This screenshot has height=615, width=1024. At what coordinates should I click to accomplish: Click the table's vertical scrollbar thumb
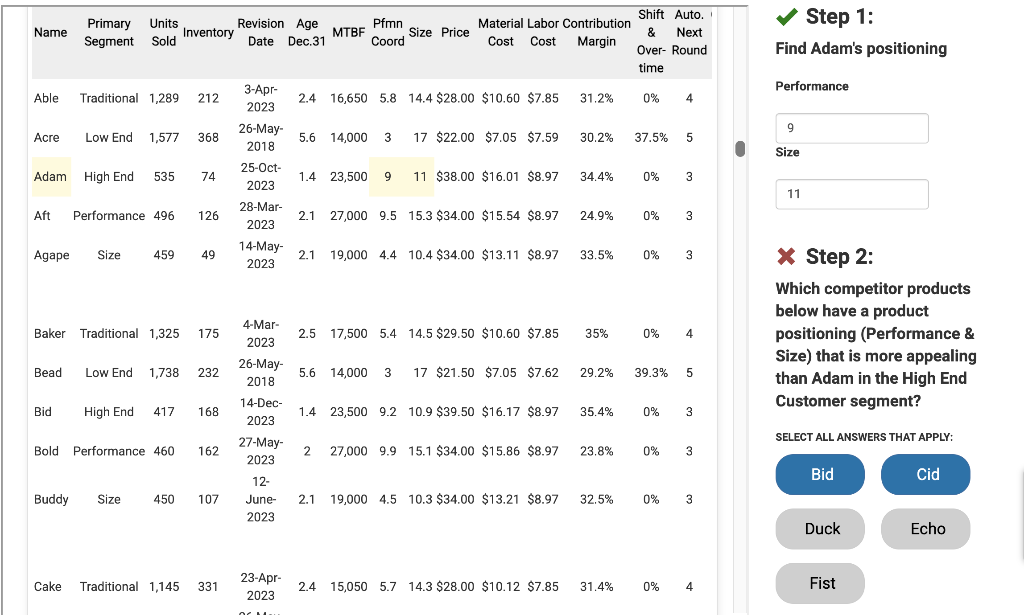tap(740, 149)
